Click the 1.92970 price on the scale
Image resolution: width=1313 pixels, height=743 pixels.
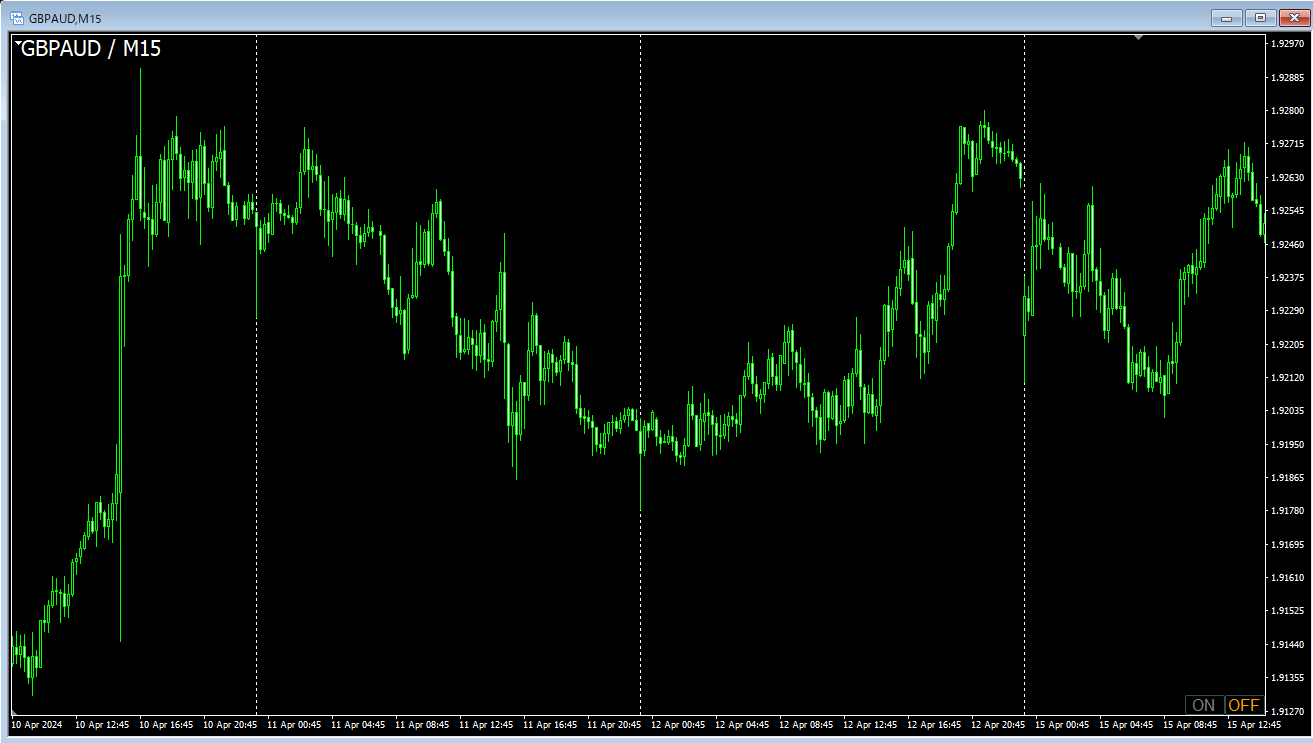(1288, 44)
